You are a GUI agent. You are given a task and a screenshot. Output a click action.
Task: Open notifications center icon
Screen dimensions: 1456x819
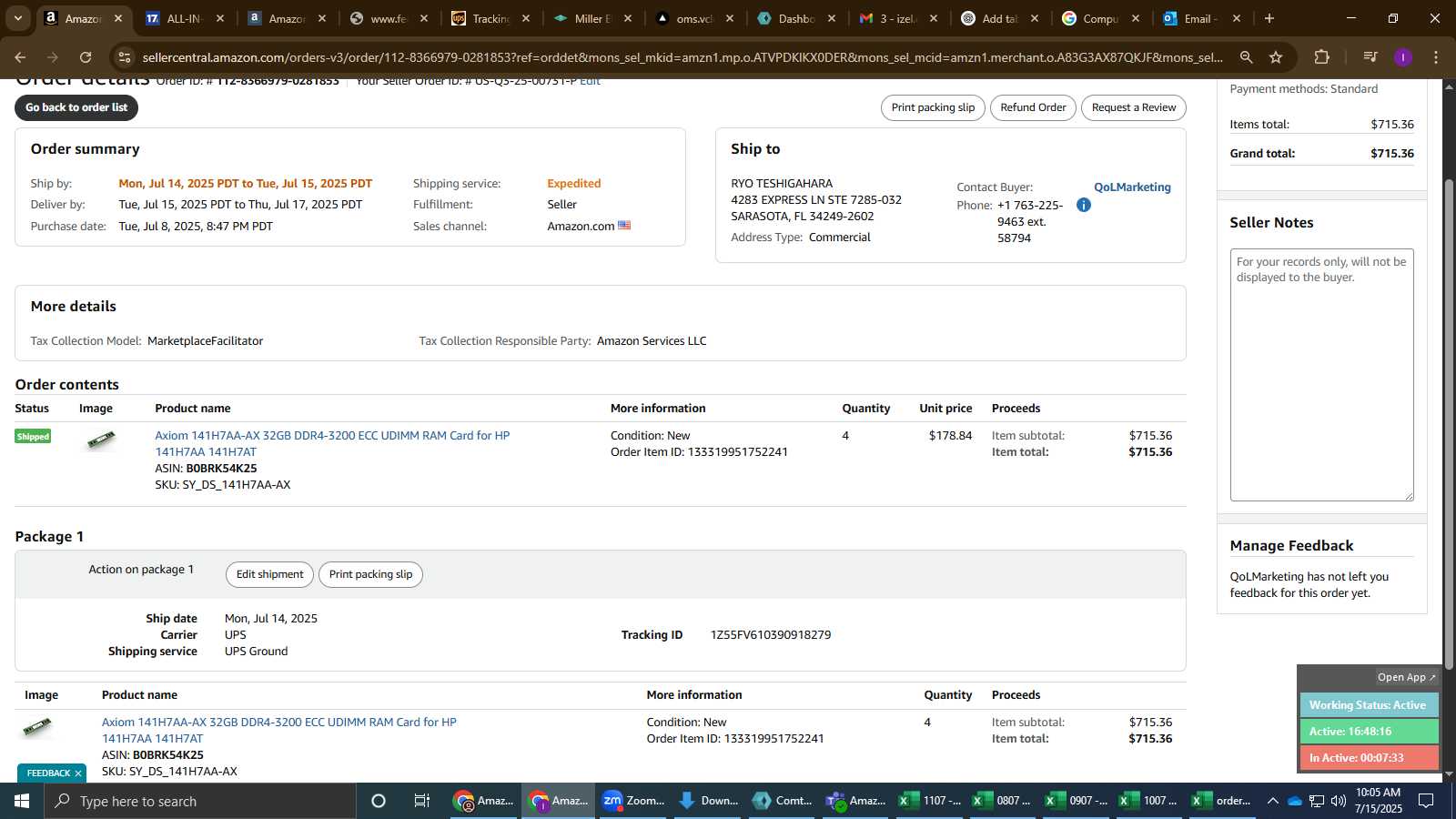tap(1427, 801)
